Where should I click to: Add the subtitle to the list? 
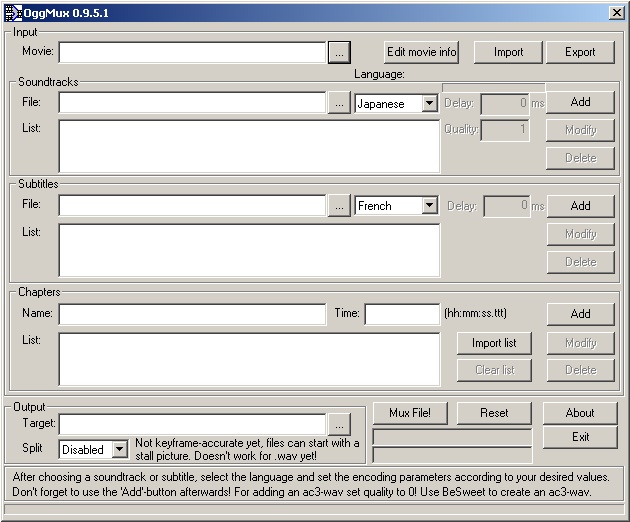click(581, 206)
